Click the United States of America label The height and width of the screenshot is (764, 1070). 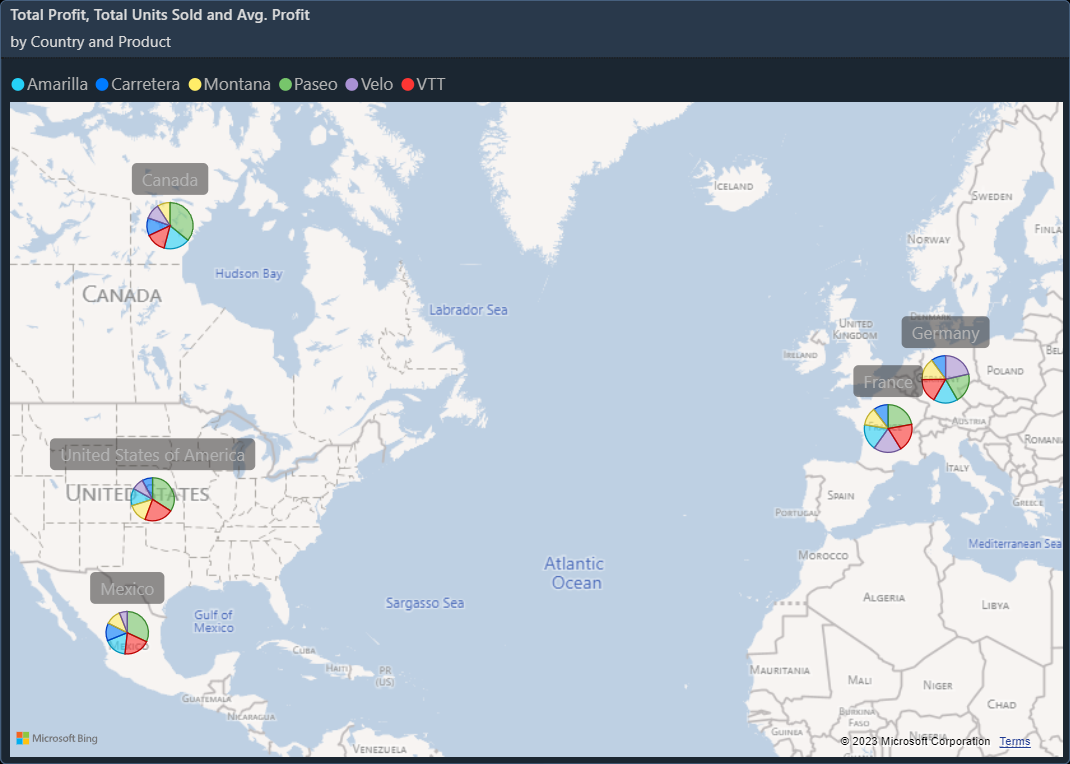(153, 455)
